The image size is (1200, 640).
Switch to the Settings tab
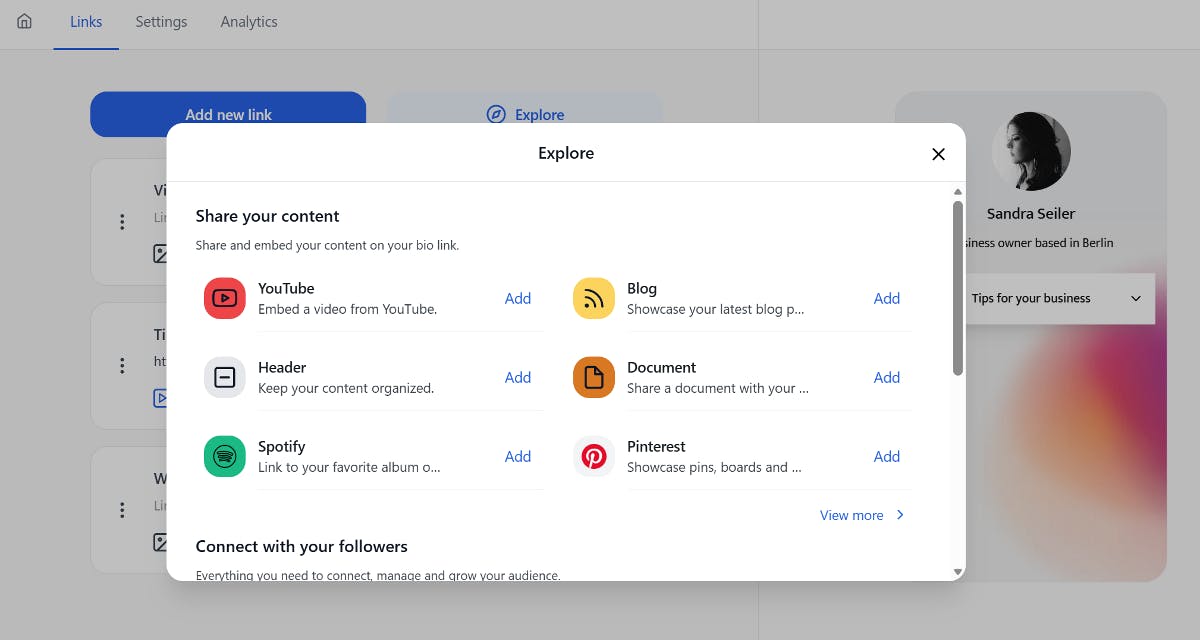pos(161,21)
